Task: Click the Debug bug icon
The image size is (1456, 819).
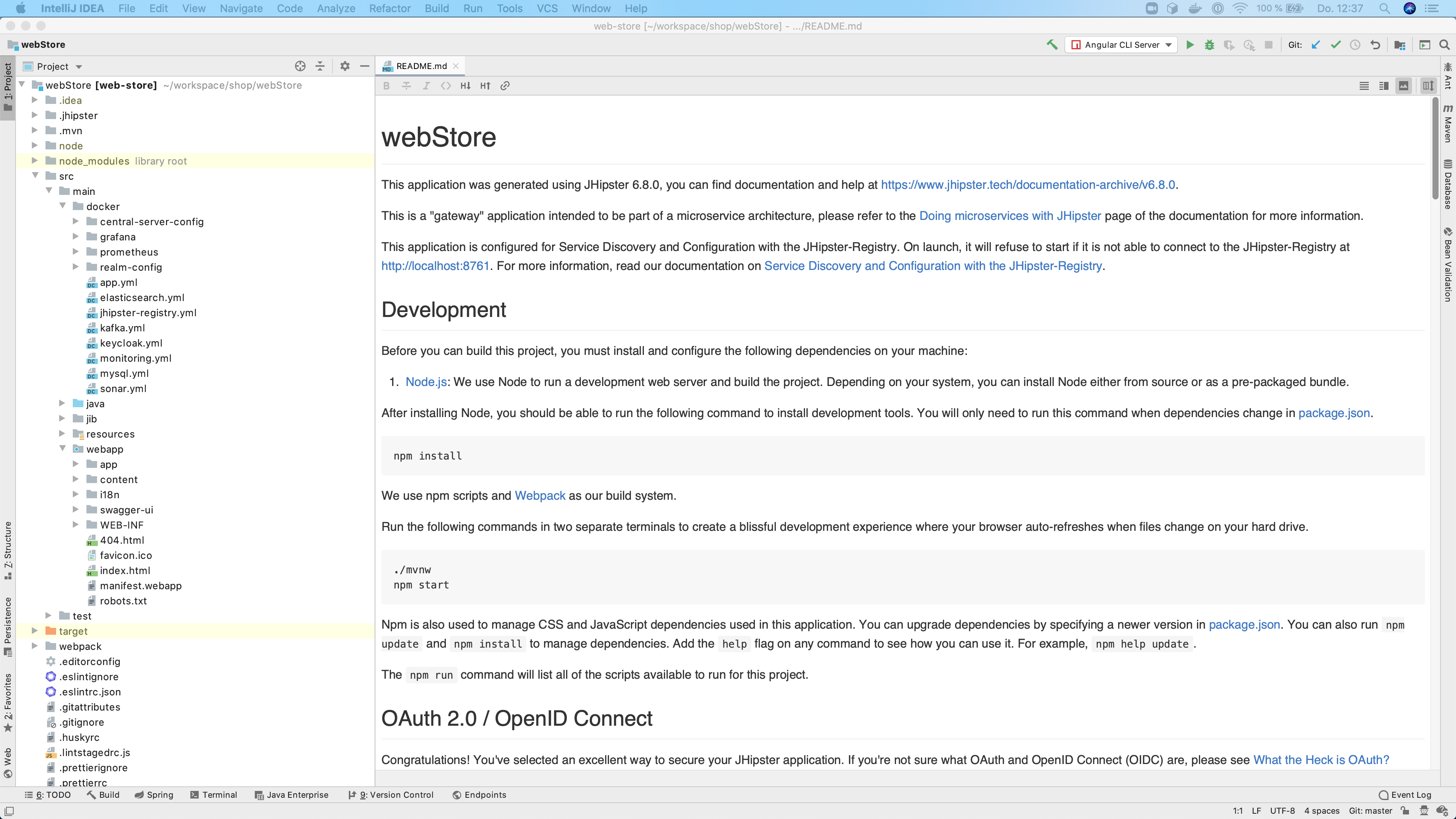Action: click(1210, 45)
